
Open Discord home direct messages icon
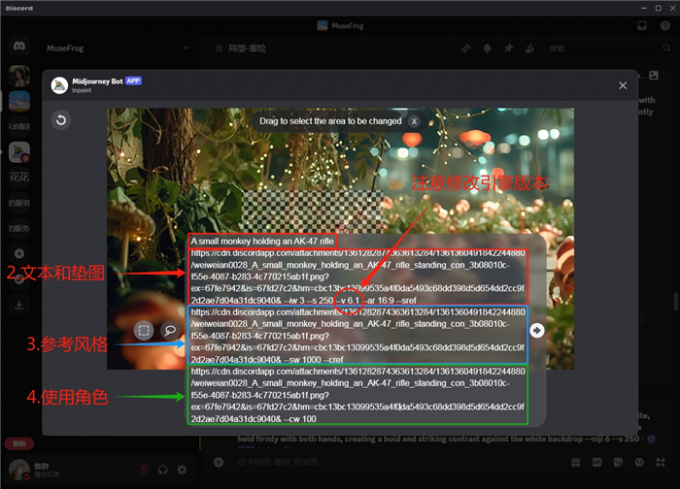click(x=19, y=46)
